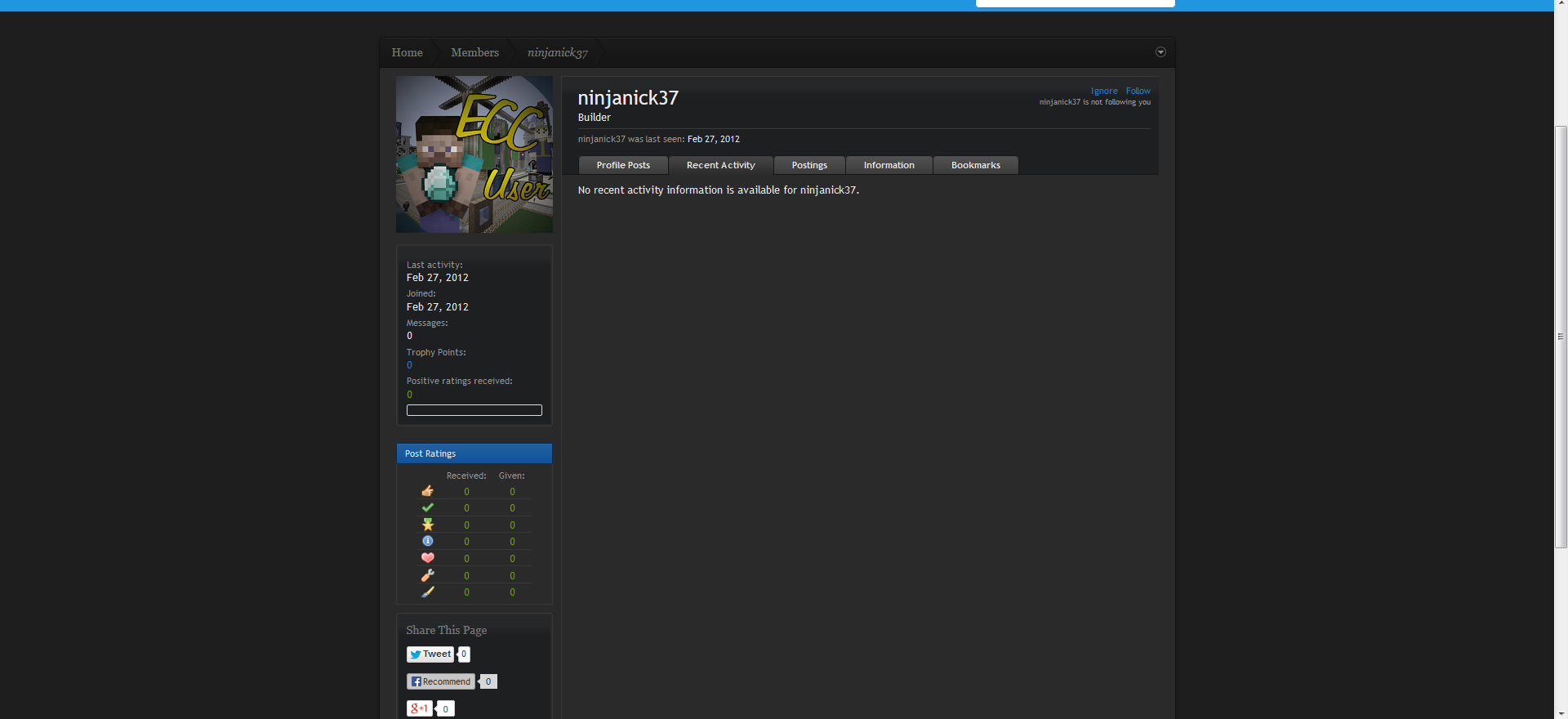Click the 'Joined:' label
The image size is (1568, 719).
[421, 294]
